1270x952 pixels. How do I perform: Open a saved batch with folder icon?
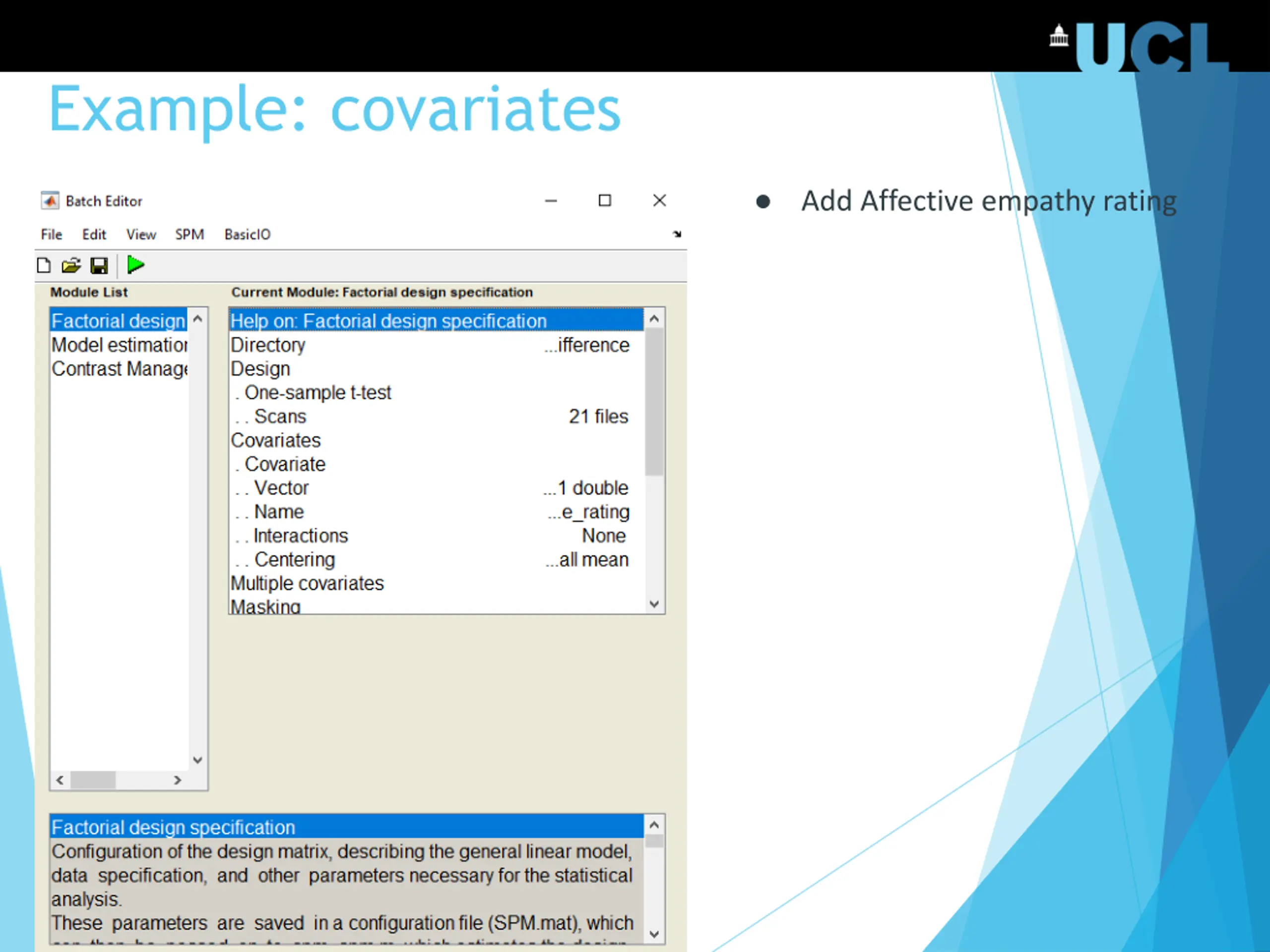pyautogui.click(x=71, y=266)
